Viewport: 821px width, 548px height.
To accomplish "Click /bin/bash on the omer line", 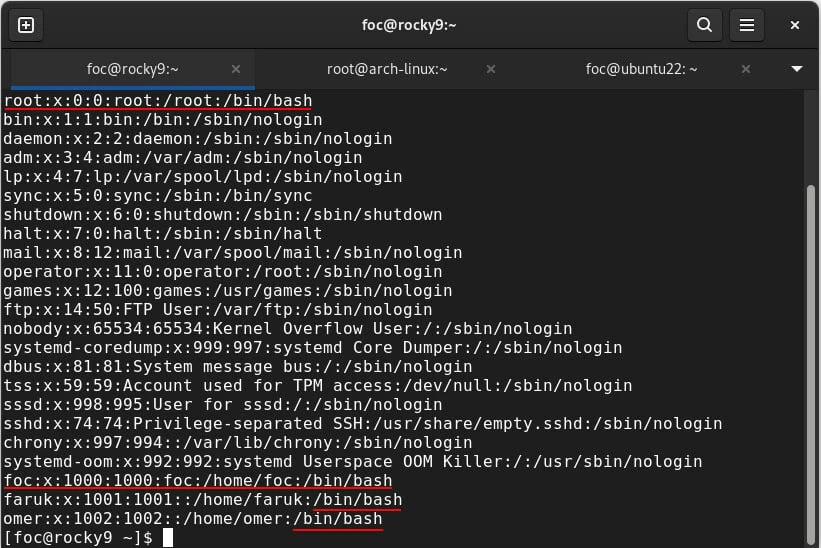I will [x=337, y=519].
